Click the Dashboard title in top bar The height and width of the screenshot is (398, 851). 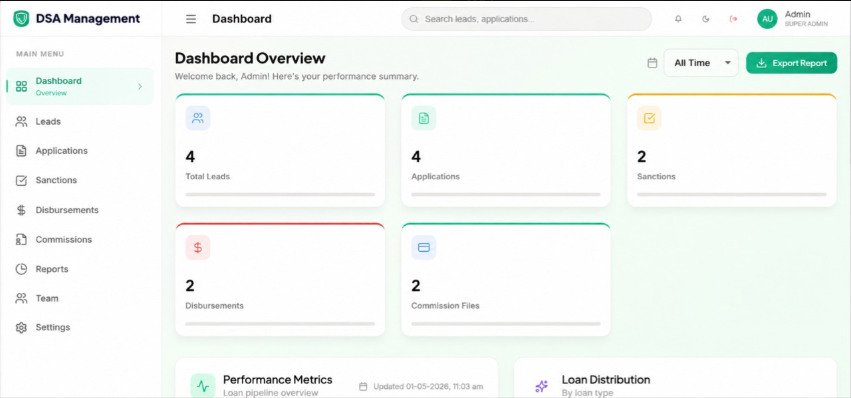(x=242, y=19)
